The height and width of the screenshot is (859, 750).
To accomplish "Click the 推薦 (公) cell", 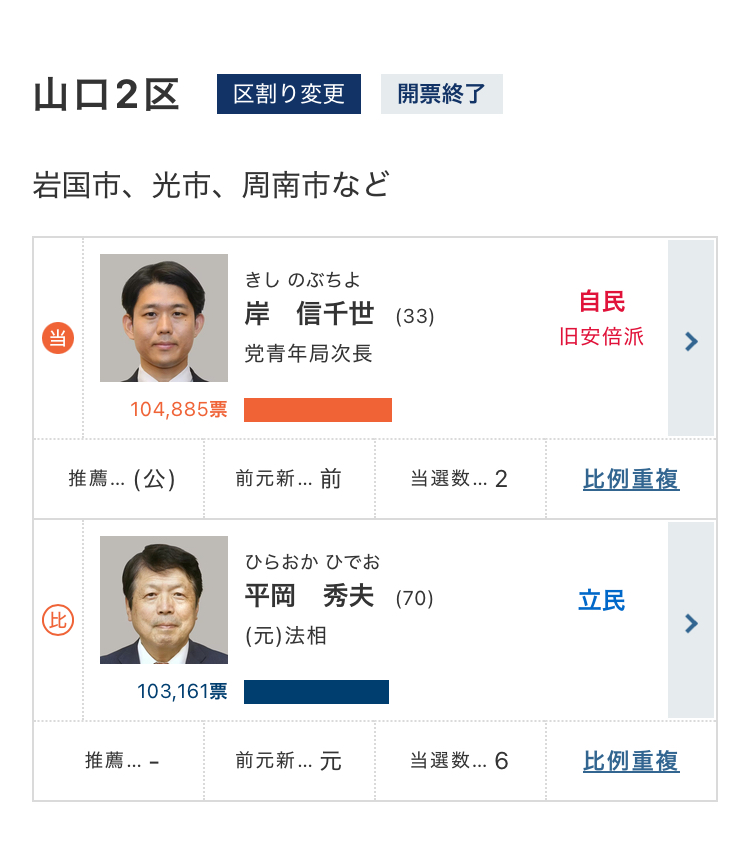I will (x=121, y=479).
